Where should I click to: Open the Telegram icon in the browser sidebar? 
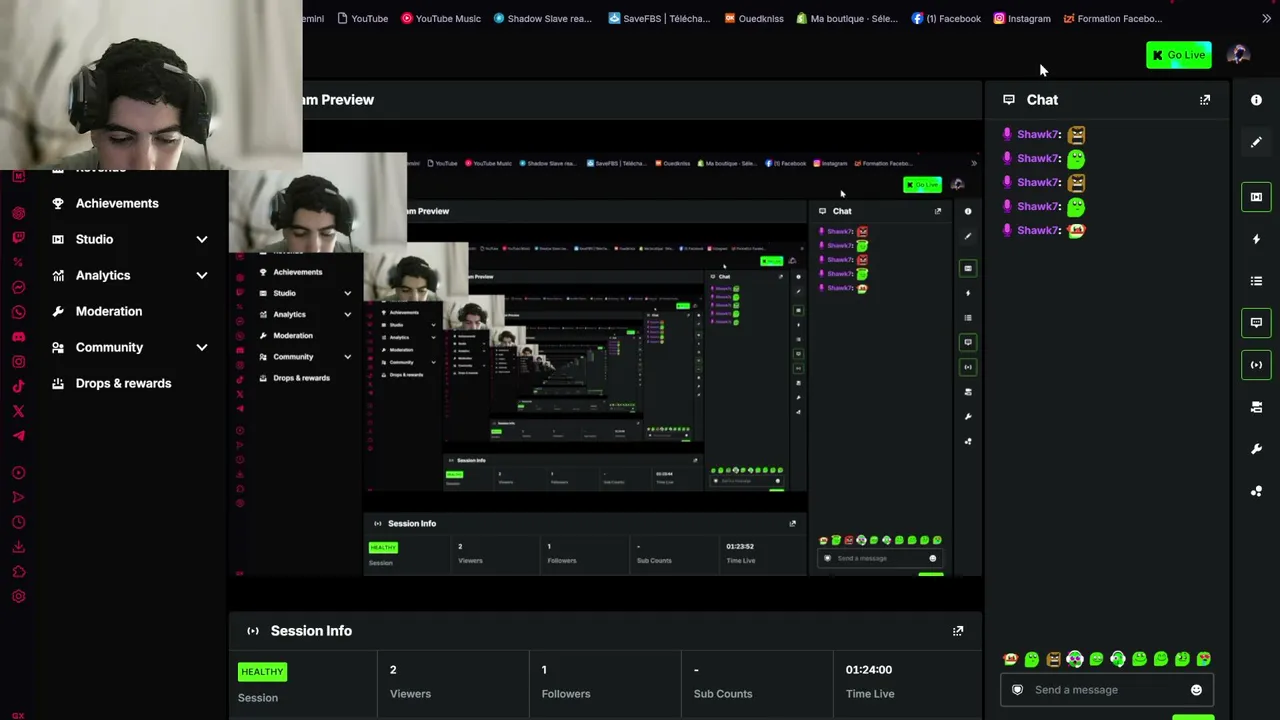click(18, 435)
